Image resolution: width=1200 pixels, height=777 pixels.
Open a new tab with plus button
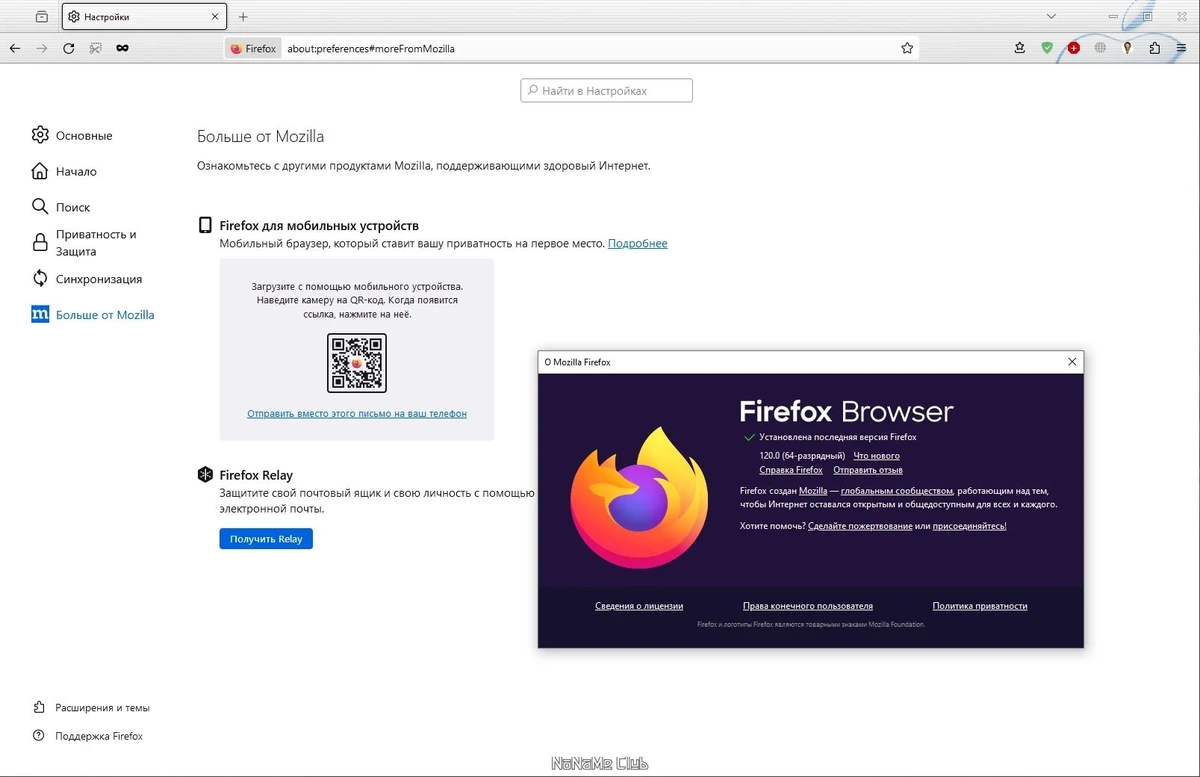[x=243, y=17]
